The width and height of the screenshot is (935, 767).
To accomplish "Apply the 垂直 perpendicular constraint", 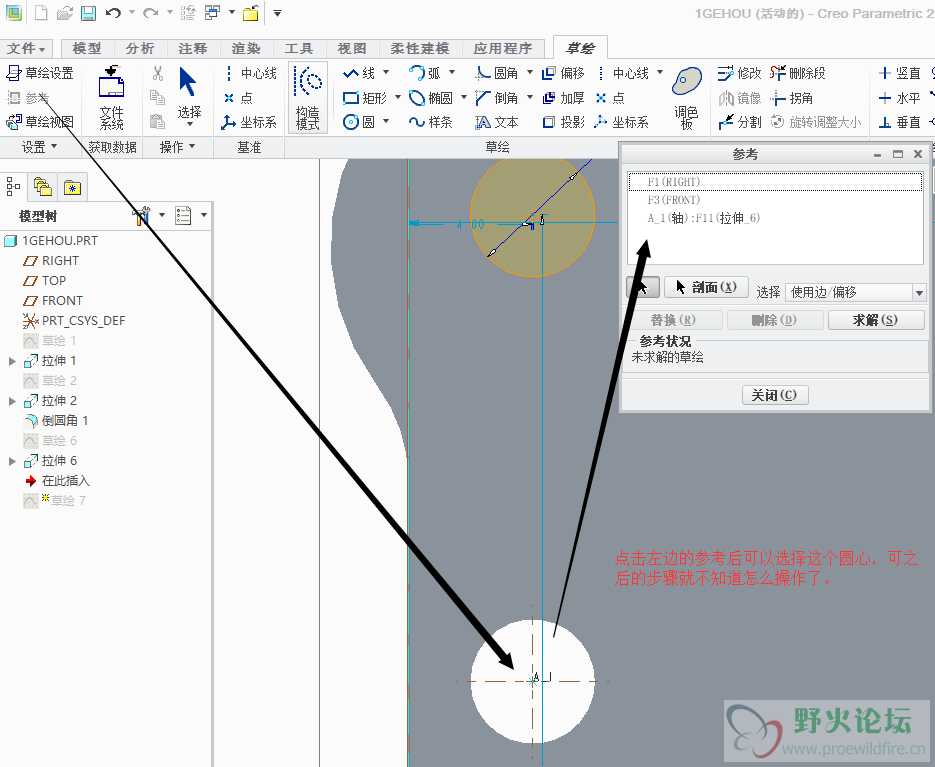I will [x=900, y=122].
